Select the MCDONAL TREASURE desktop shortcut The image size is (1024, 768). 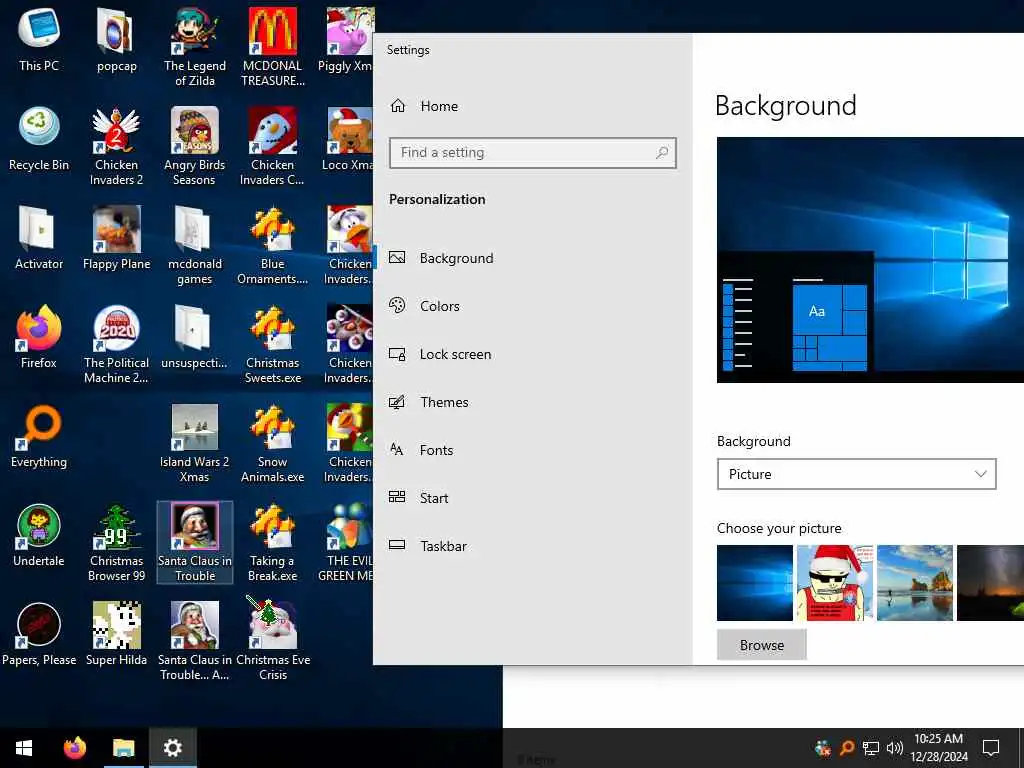pos(273,47)
